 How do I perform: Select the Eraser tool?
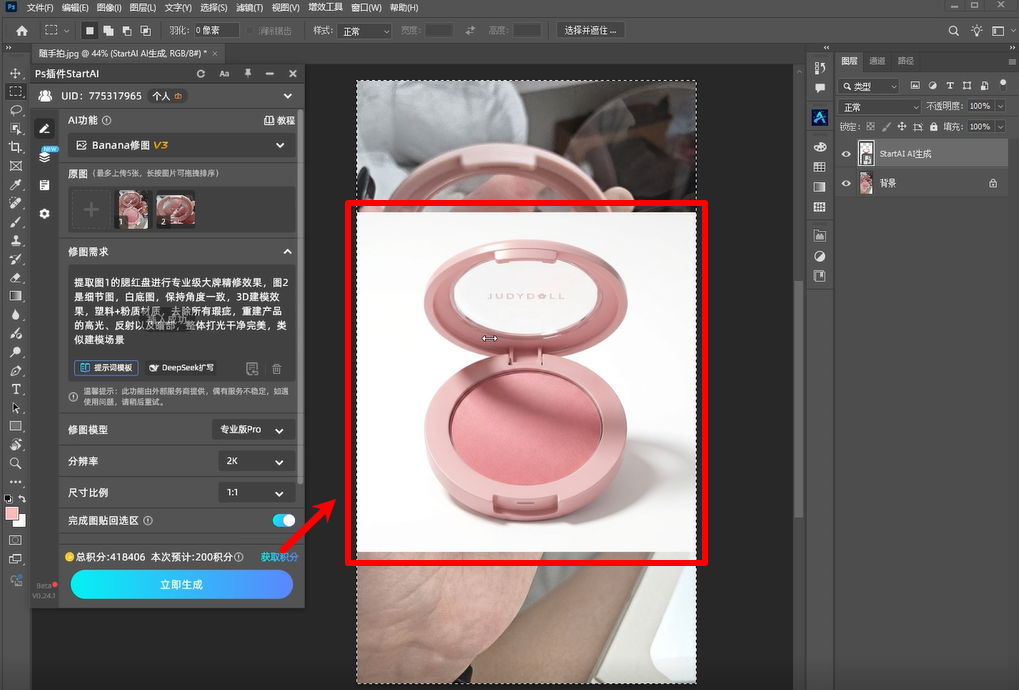[16, 278]
